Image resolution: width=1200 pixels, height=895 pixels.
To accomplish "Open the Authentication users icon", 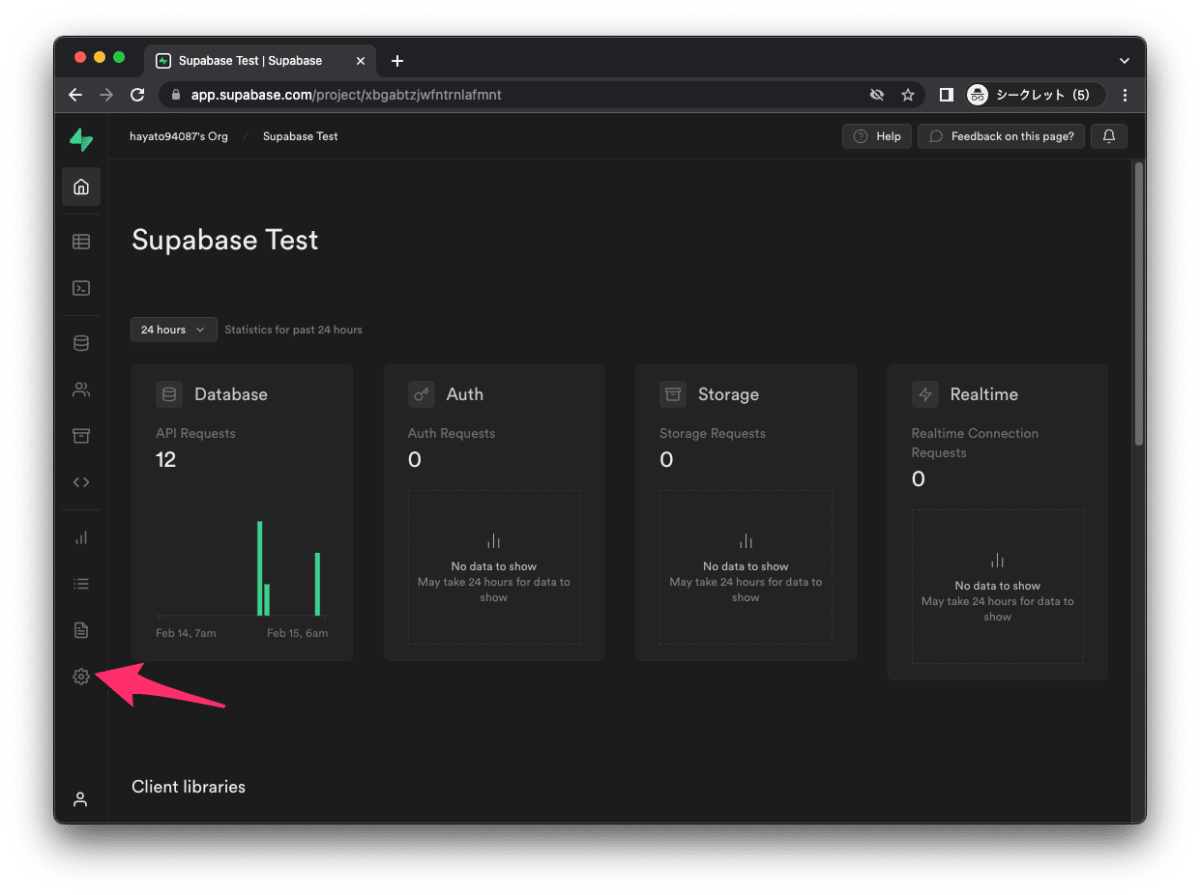I will [81, 390].
